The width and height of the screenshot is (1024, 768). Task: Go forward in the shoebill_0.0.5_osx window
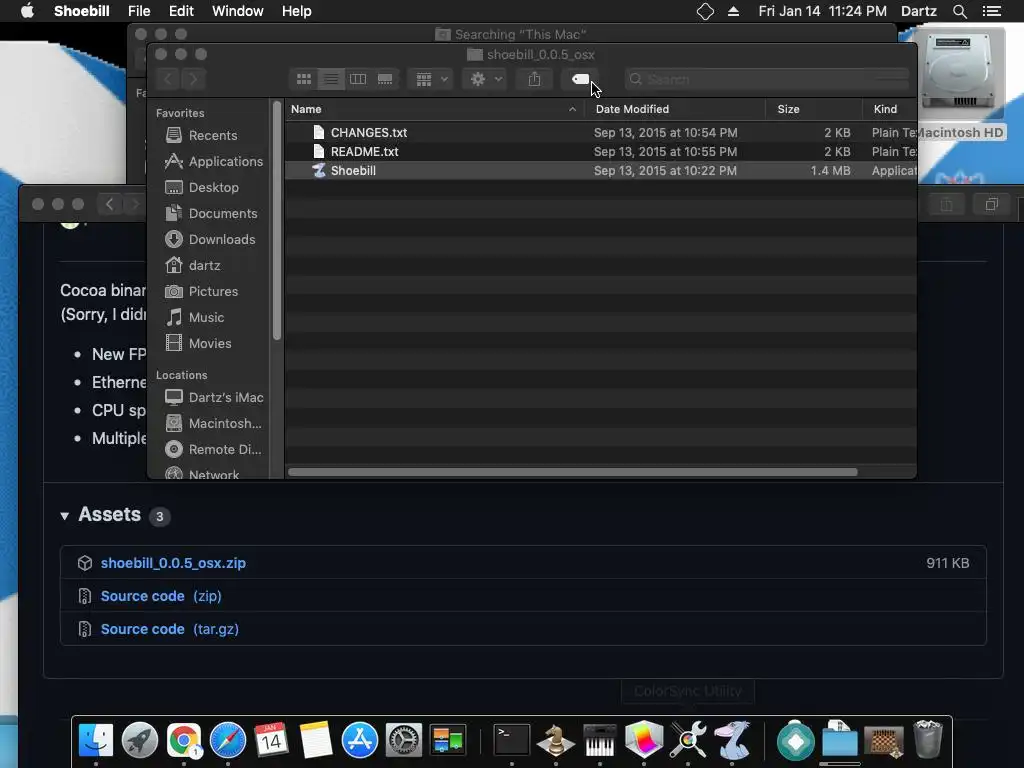pyautogui.click(x=193, y=79)
